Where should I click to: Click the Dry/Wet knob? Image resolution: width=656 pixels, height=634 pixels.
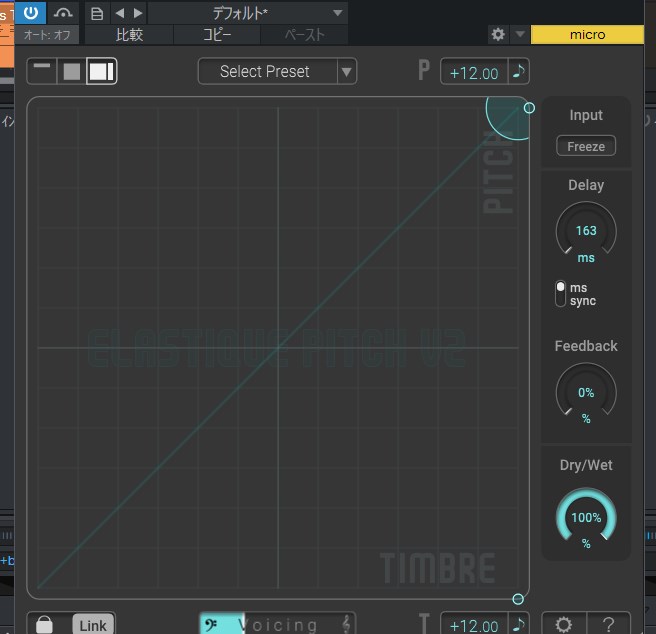click(x=586, y=518)
